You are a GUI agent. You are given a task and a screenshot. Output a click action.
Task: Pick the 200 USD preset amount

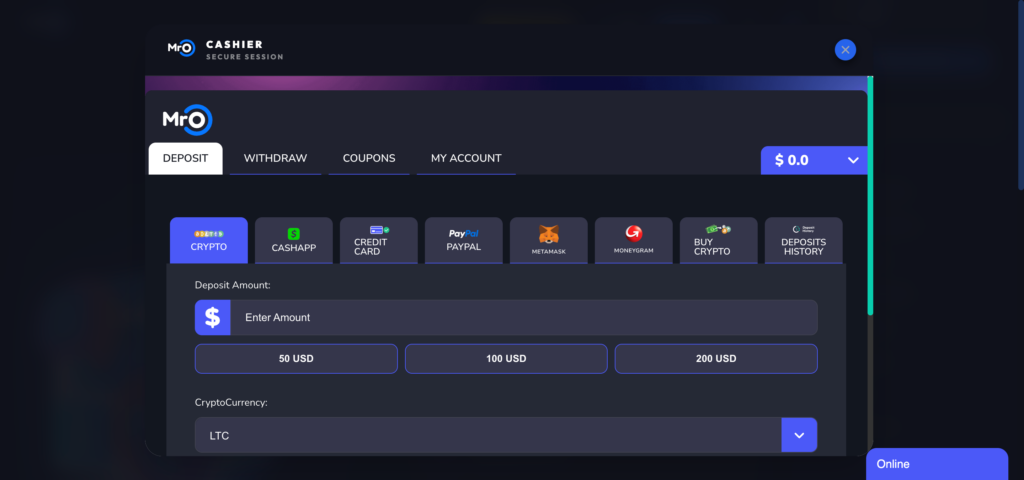tap(716, 359)
